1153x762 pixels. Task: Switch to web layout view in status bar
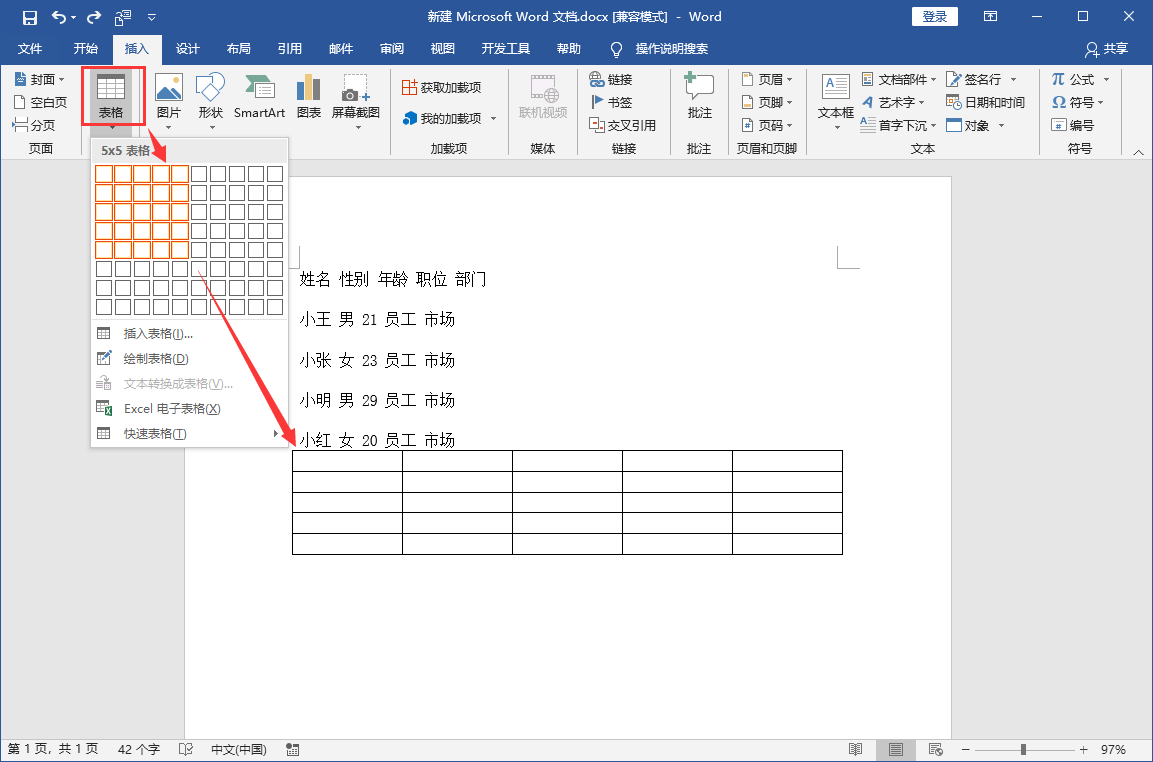(935, 749)
